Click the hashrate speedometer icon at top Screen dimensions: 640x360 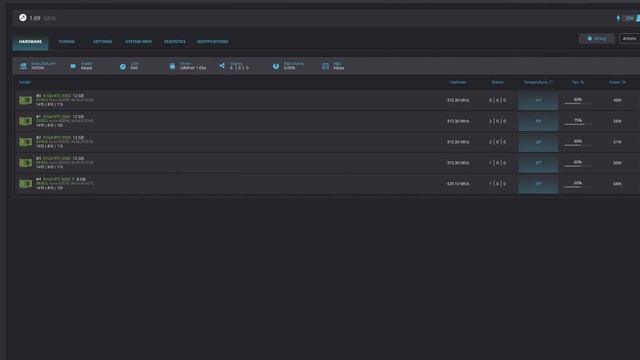(x=23, y=18)
